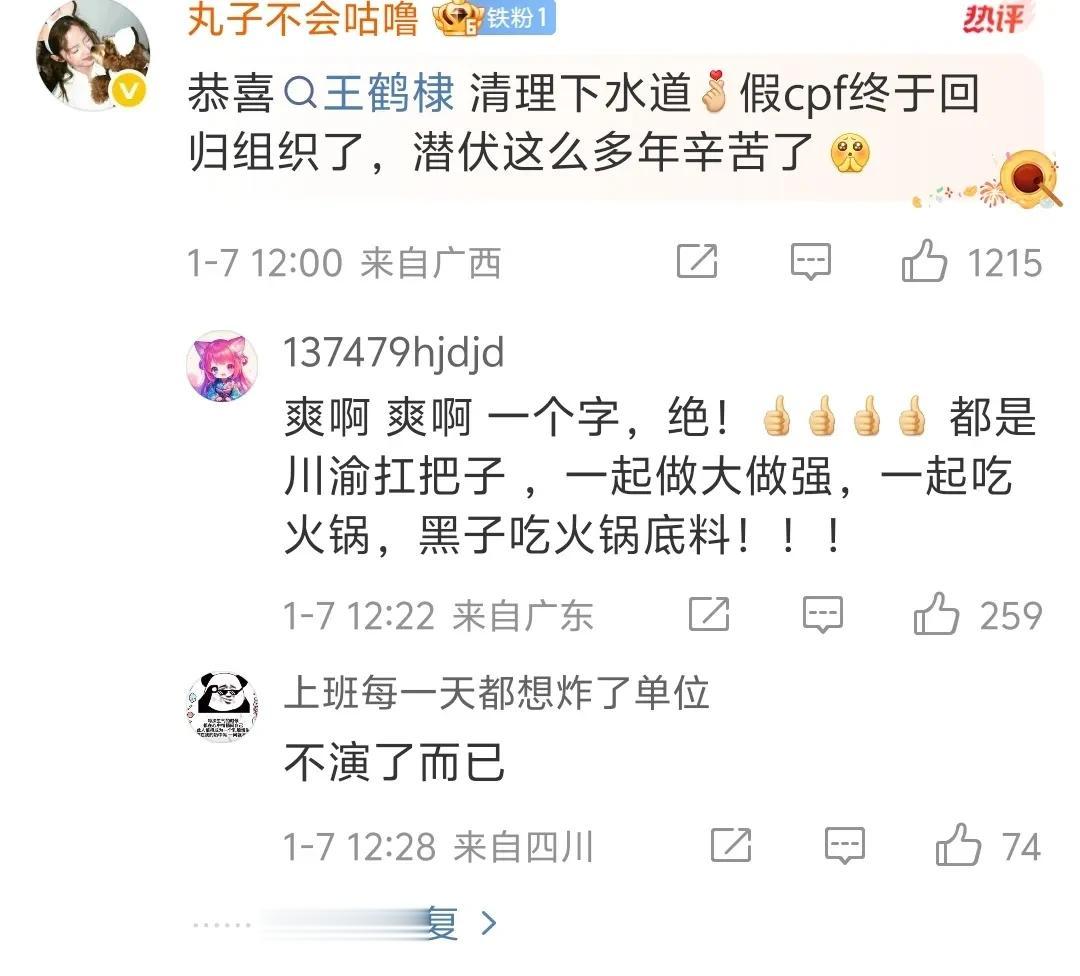
Task: View 丸子不会咕噜 profile avatar
Action: 92,55
